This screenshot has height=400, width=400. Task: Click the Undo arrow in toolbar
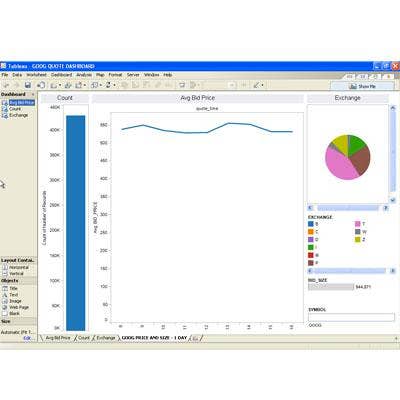coord(6,85)
